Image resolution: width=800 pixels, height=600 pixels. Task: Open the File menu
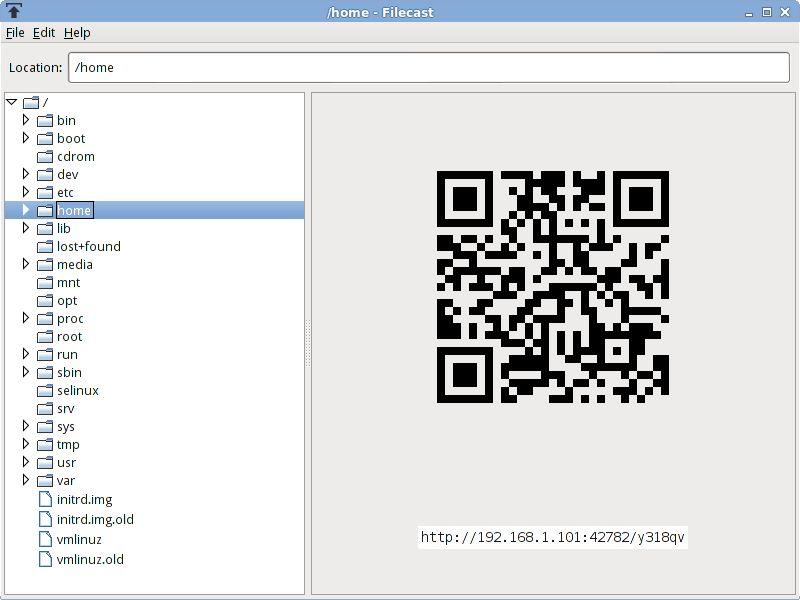[15, 33]
